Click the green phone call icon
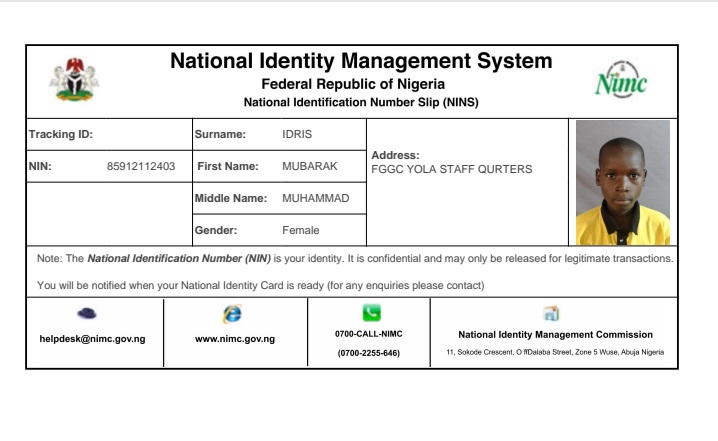Screen dimensions: 718x441 [371, 312]
